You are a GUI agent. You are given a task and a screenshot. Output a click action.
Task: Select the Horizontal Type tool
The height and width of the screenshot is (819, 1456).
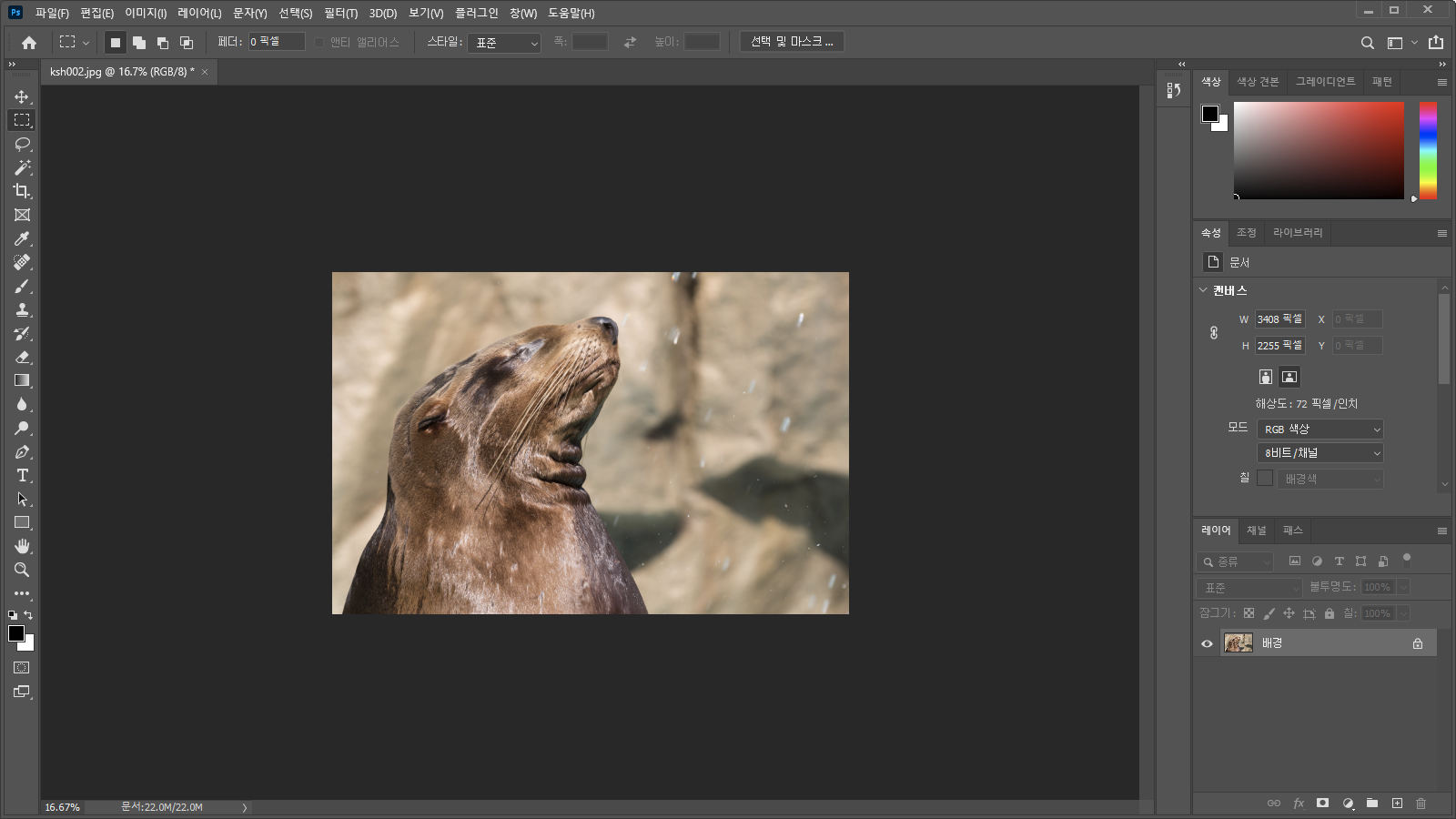pyautogui.click(x=22, y=476)
